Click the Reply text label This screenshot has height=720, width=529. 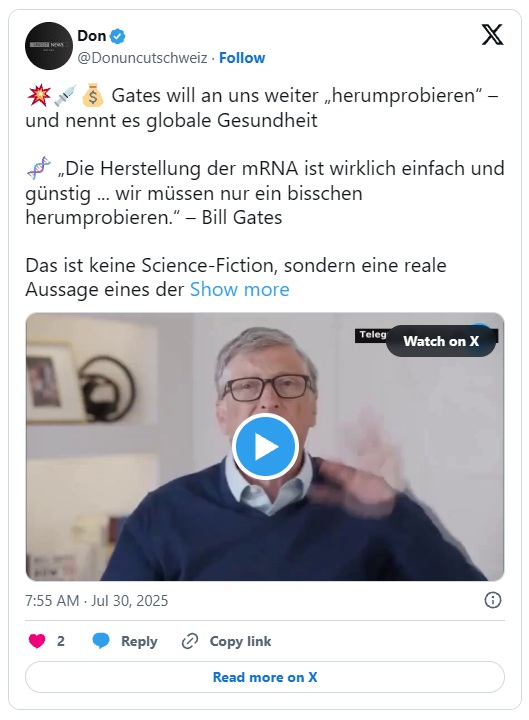point(139,641)
